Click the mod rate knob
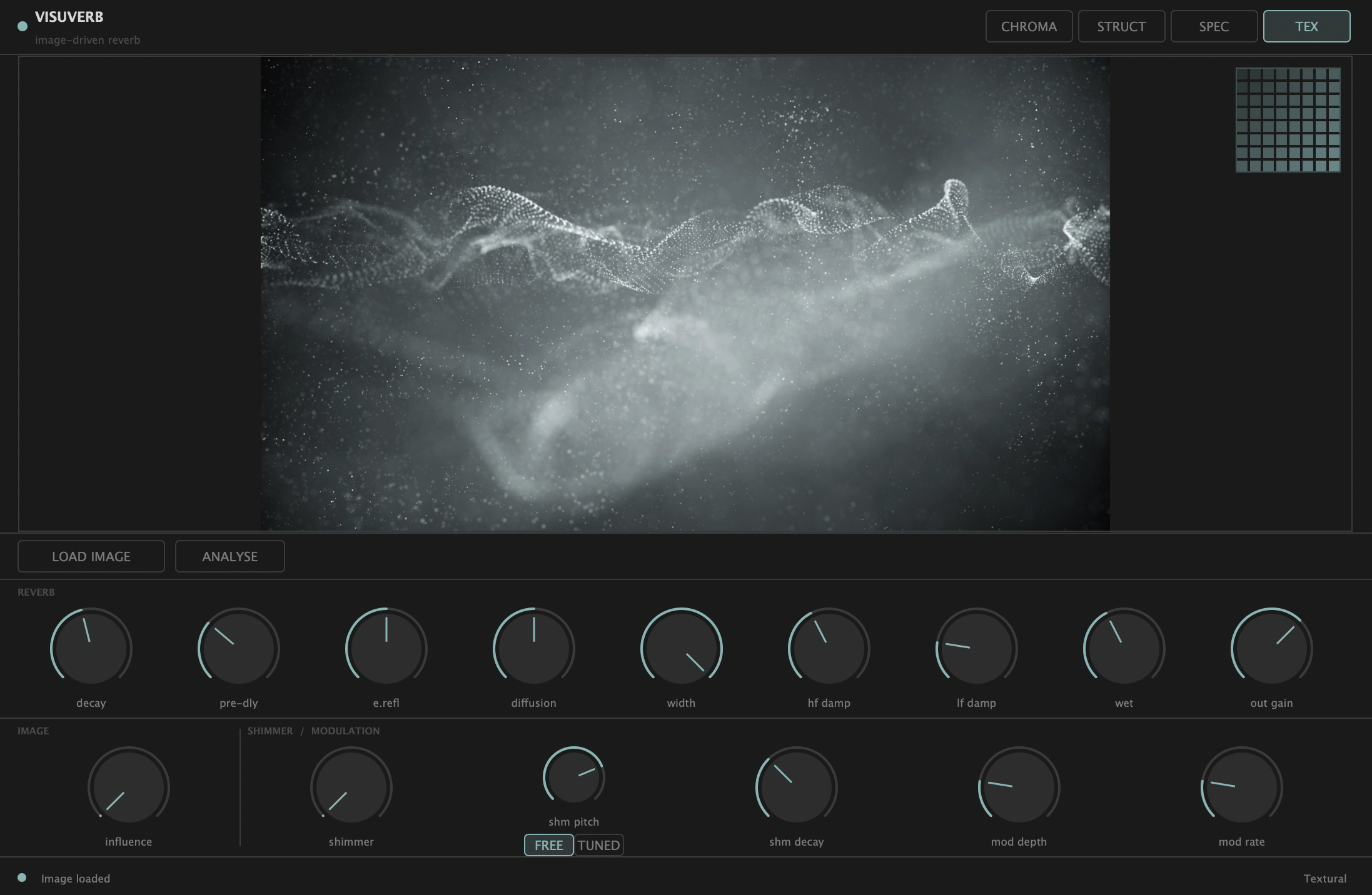 [x=1242, y=787]
